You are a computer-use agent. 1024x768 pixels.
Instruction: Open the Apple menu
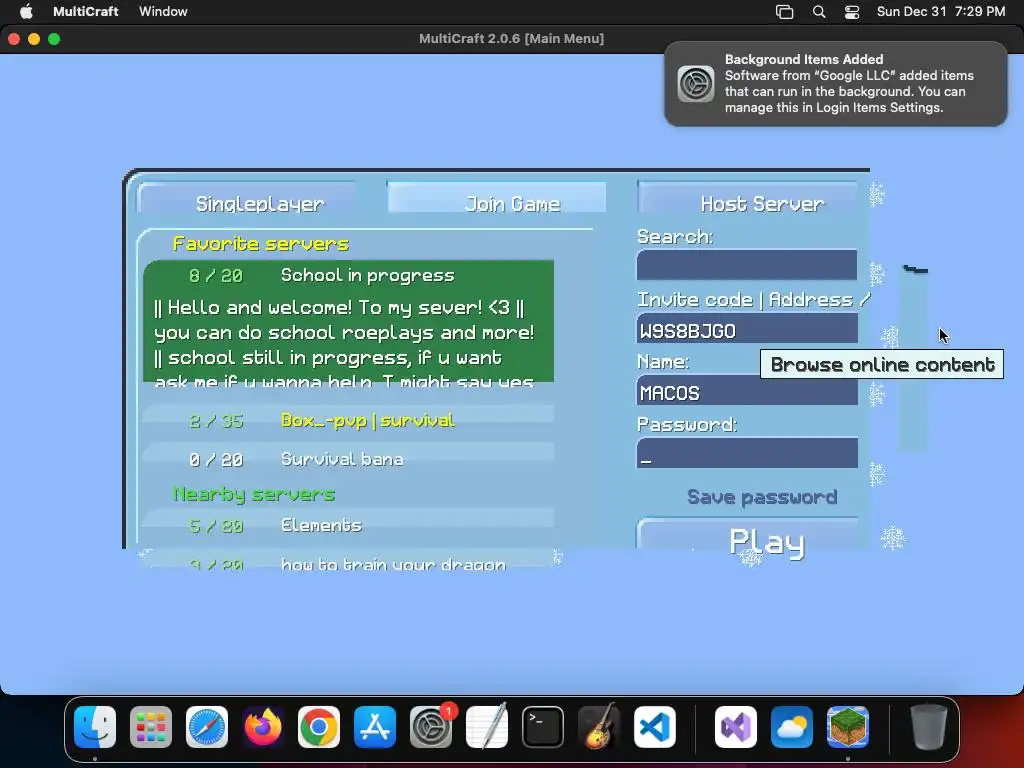coord(26,11)
